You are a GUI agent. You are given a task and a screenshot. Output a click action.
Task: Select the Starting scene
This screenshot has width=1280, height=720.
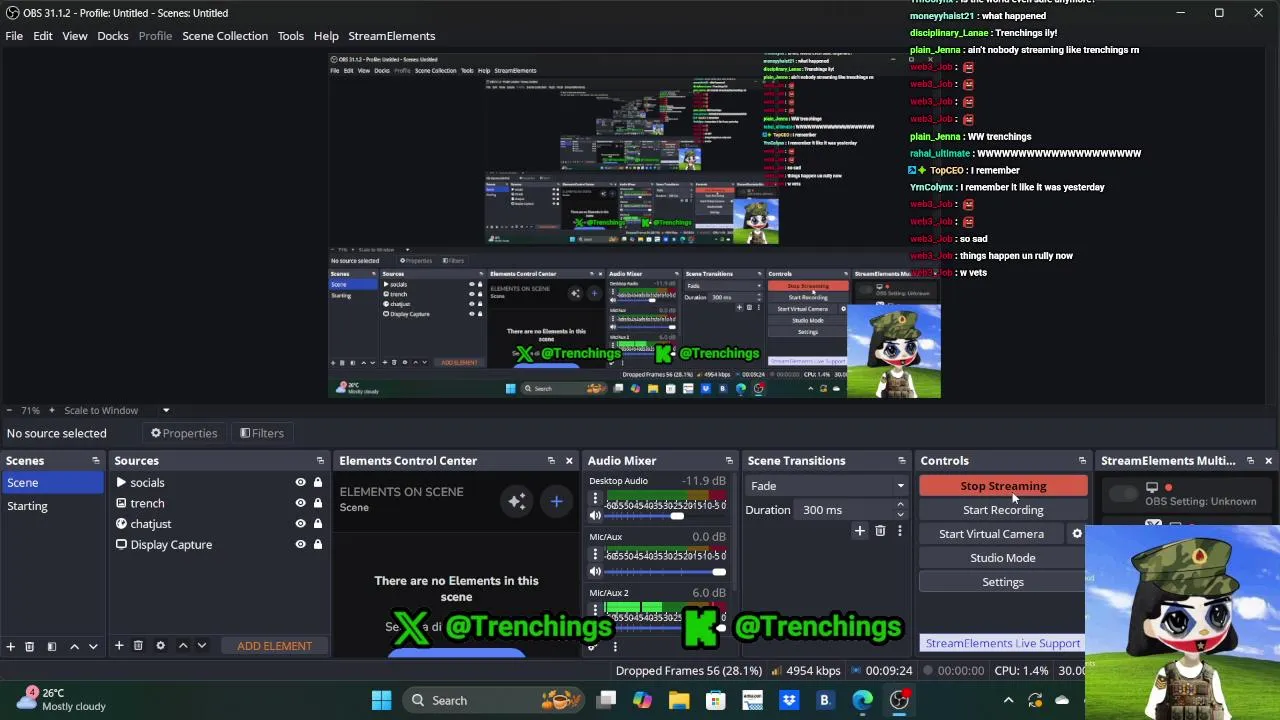tap(51, 506)
